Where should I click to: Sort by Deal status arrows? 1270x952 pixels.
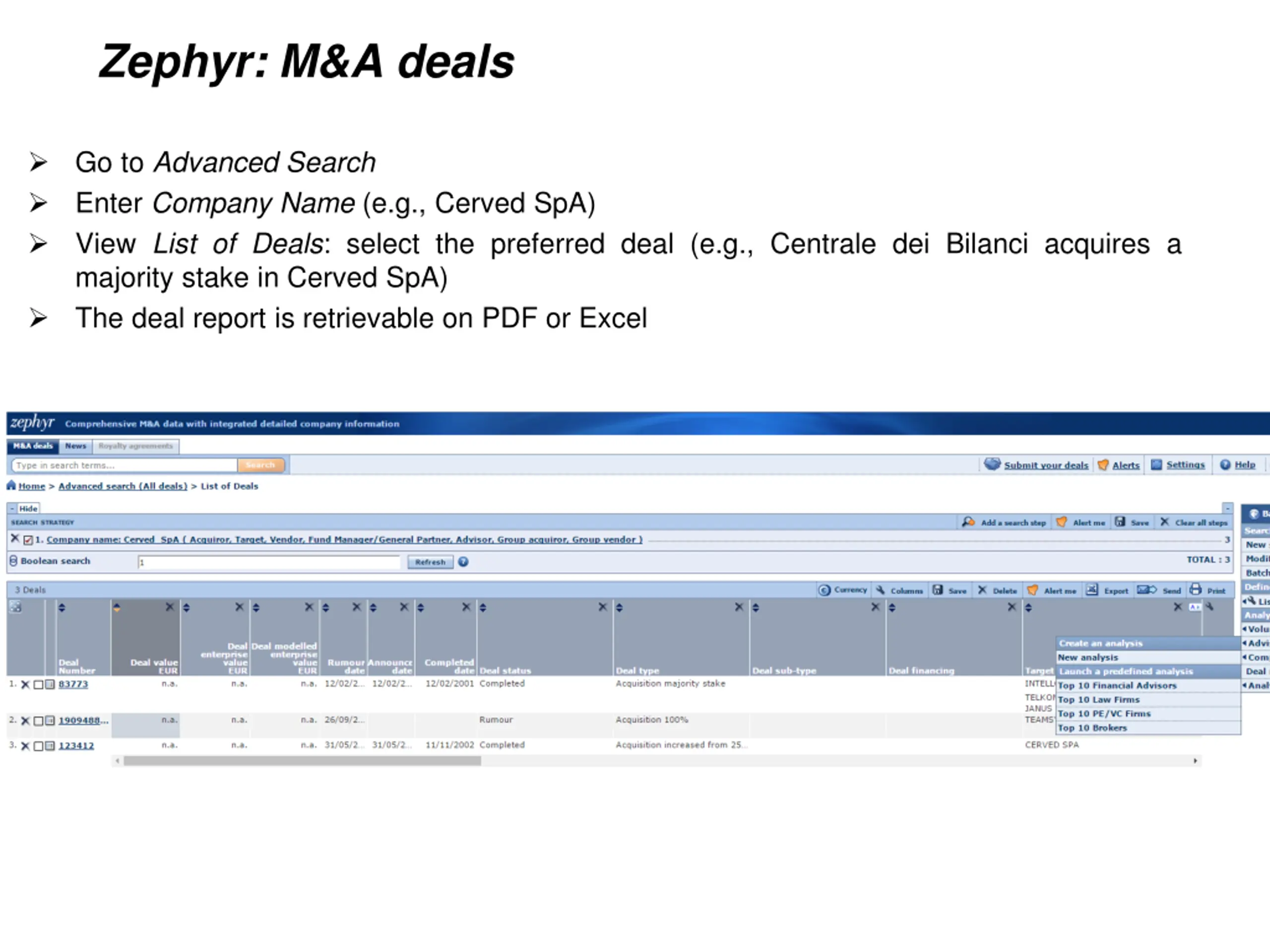tap(483, 608)
